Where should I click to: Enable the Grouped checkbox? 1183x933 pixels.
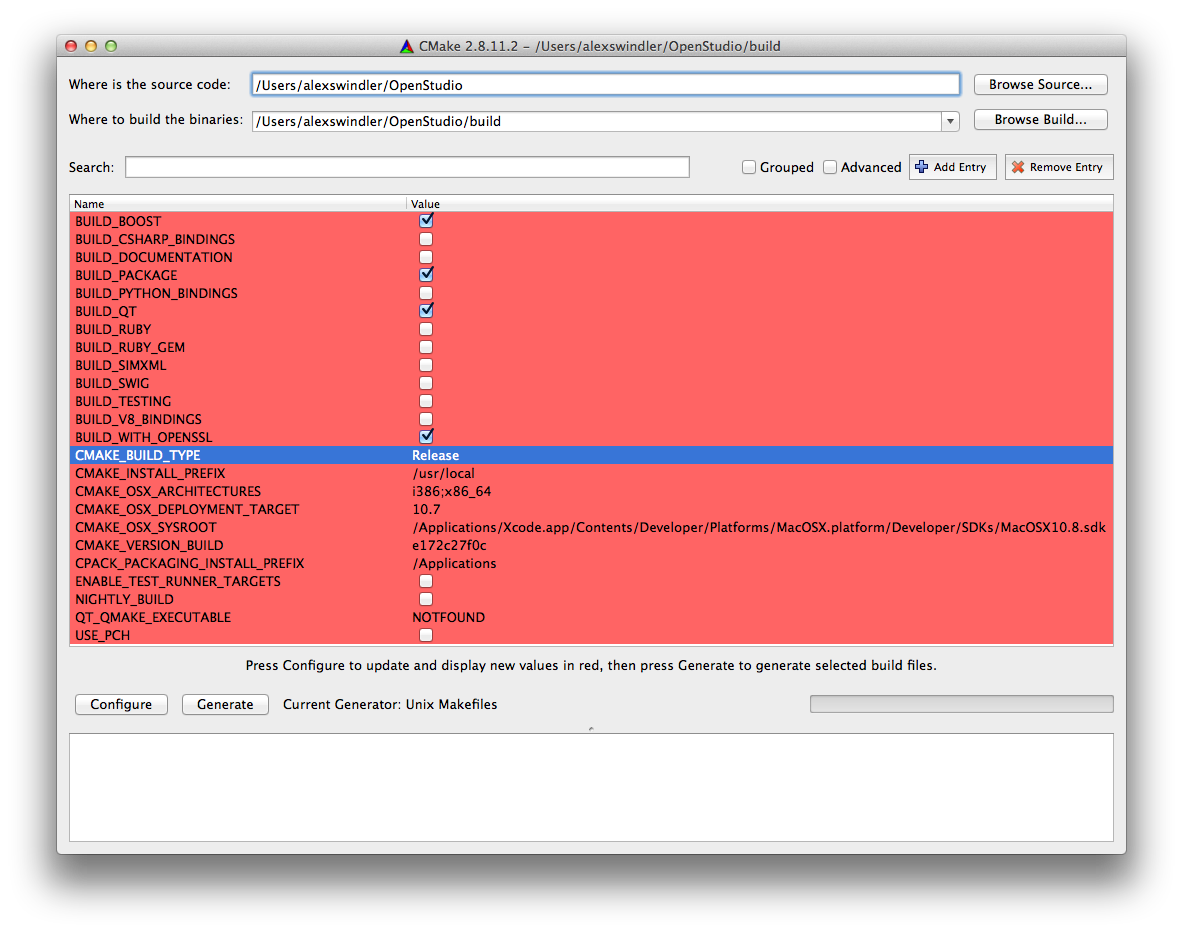click(x=749, y=167)
